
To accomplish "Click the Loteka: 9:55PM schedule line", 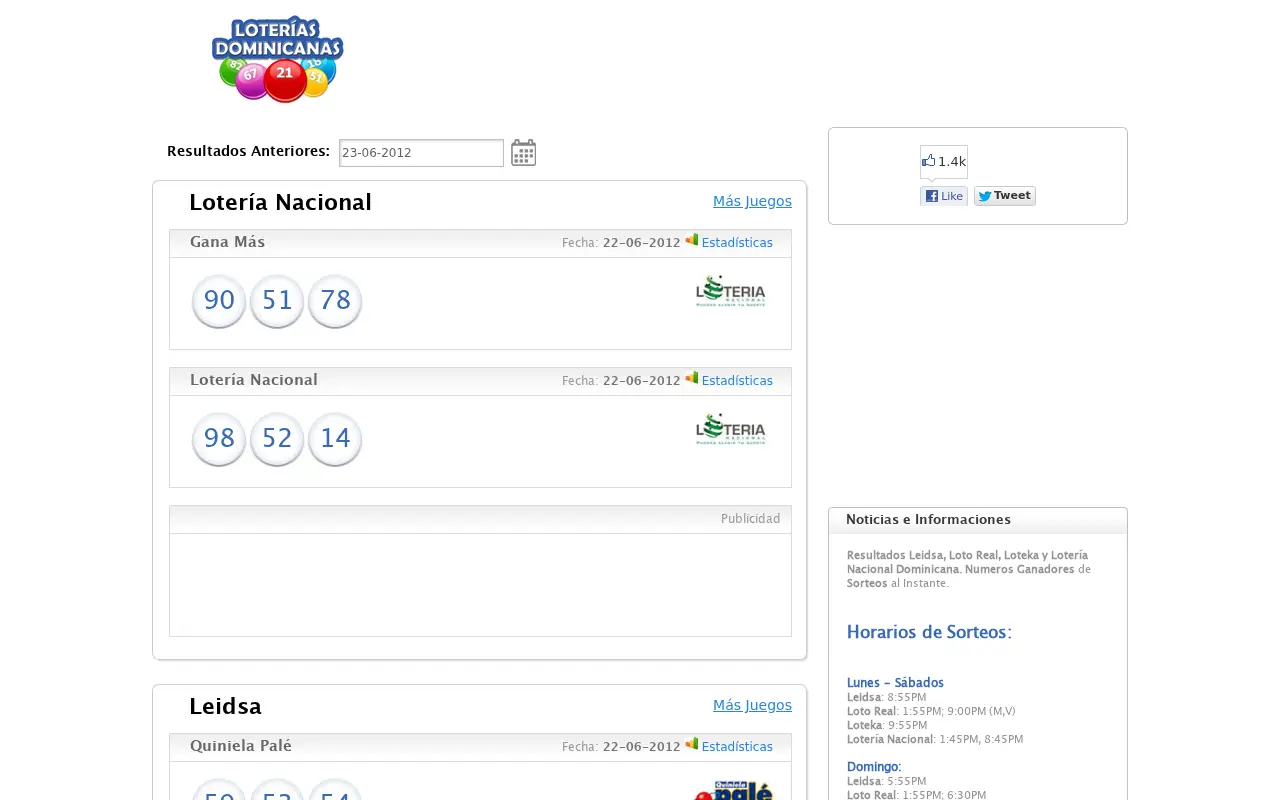I will [x=887, y=725].
